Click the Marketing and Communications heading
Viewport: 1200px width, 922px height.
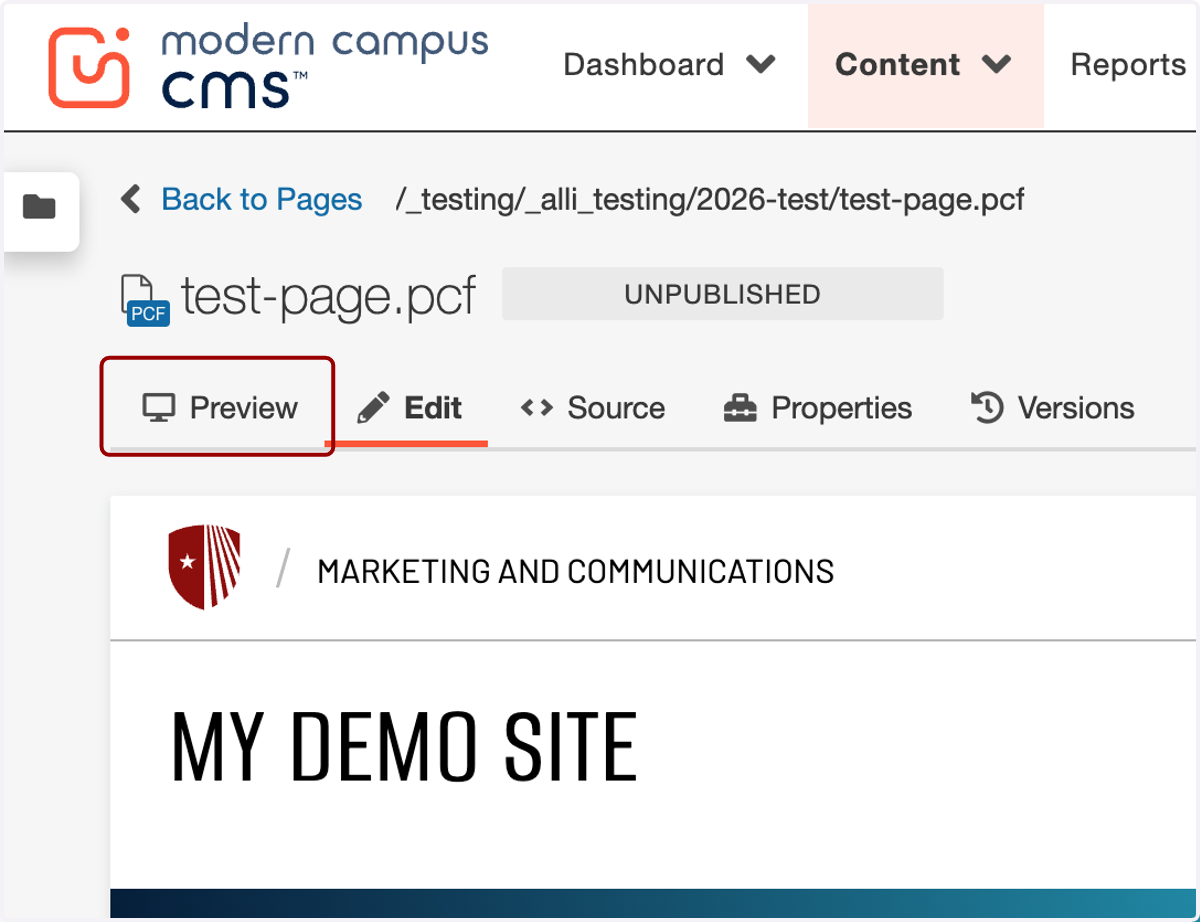coord(575,571)
